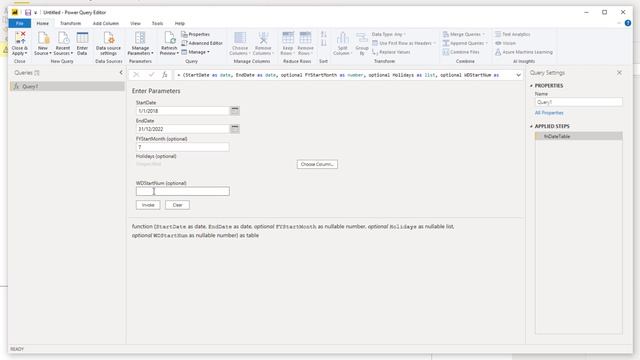The width and height of the screenshot is (640, 360).
Task: Click Combine Files in the ribbon
Action: pyautogui.click(x=461, y=52)
